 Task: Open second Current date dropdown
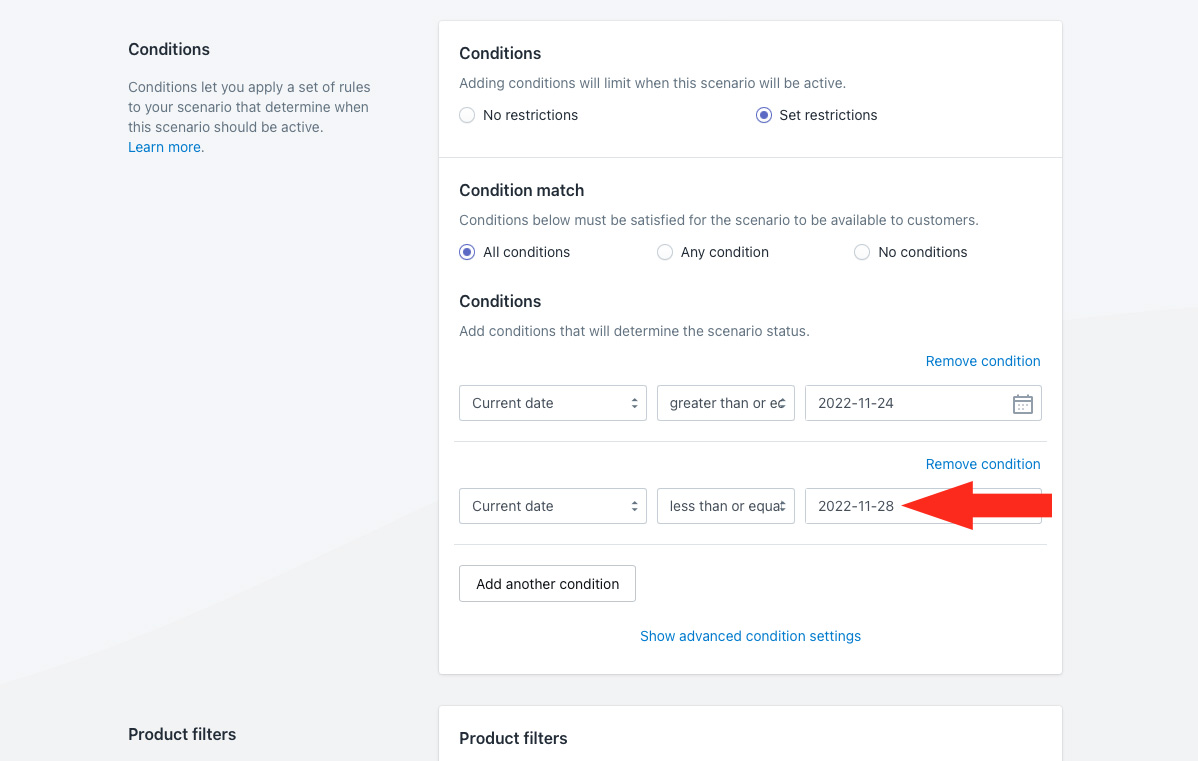[x=553, y=506]
